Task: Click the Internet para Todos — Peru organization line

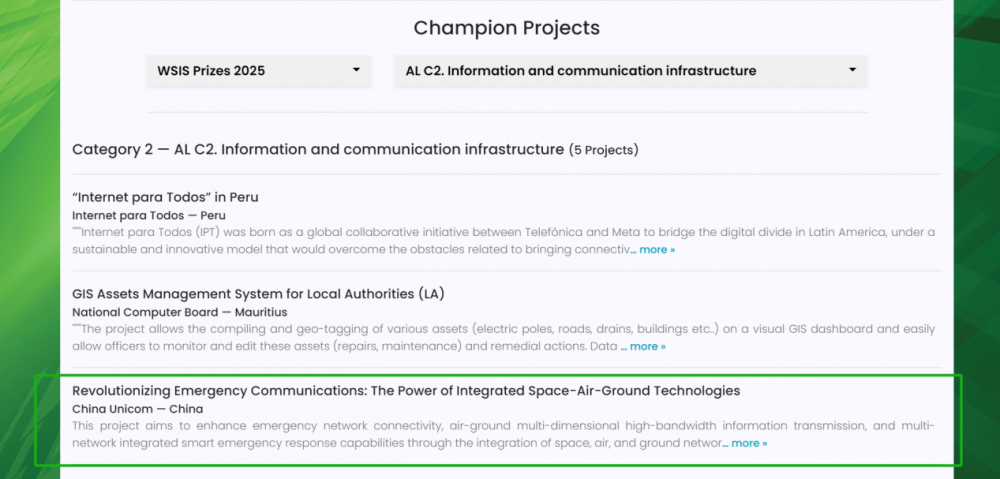Action: point(149,216)
